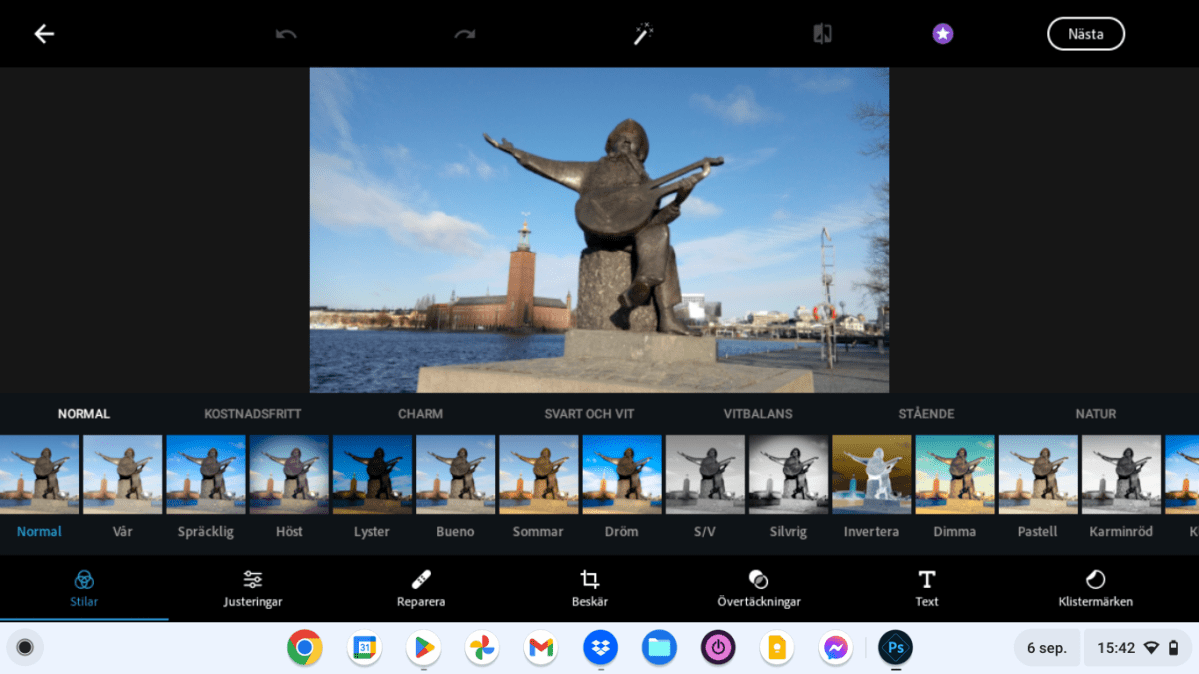
Task: Select the Dröm filter thumbnail
Action: click(621, 473)
